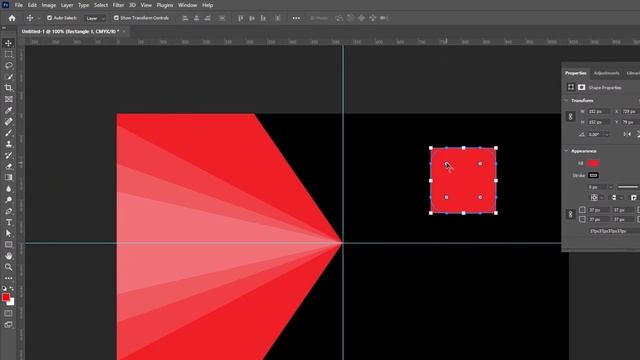Image resolution: width=640 pixels, height=360 pixels.
Task: Swap foreground and background colors
Action: 11,289
